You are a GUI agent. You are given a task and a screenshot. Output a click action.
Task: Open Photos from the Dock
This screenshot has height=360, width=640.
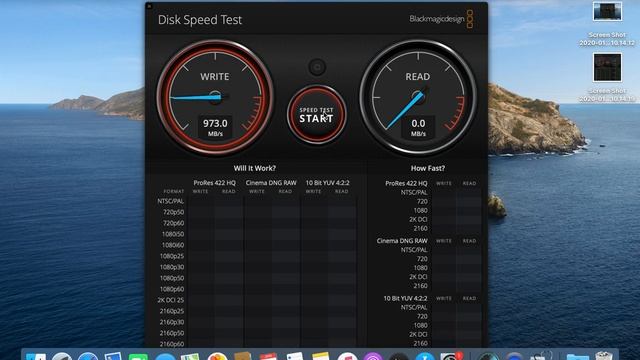(217, 357)
